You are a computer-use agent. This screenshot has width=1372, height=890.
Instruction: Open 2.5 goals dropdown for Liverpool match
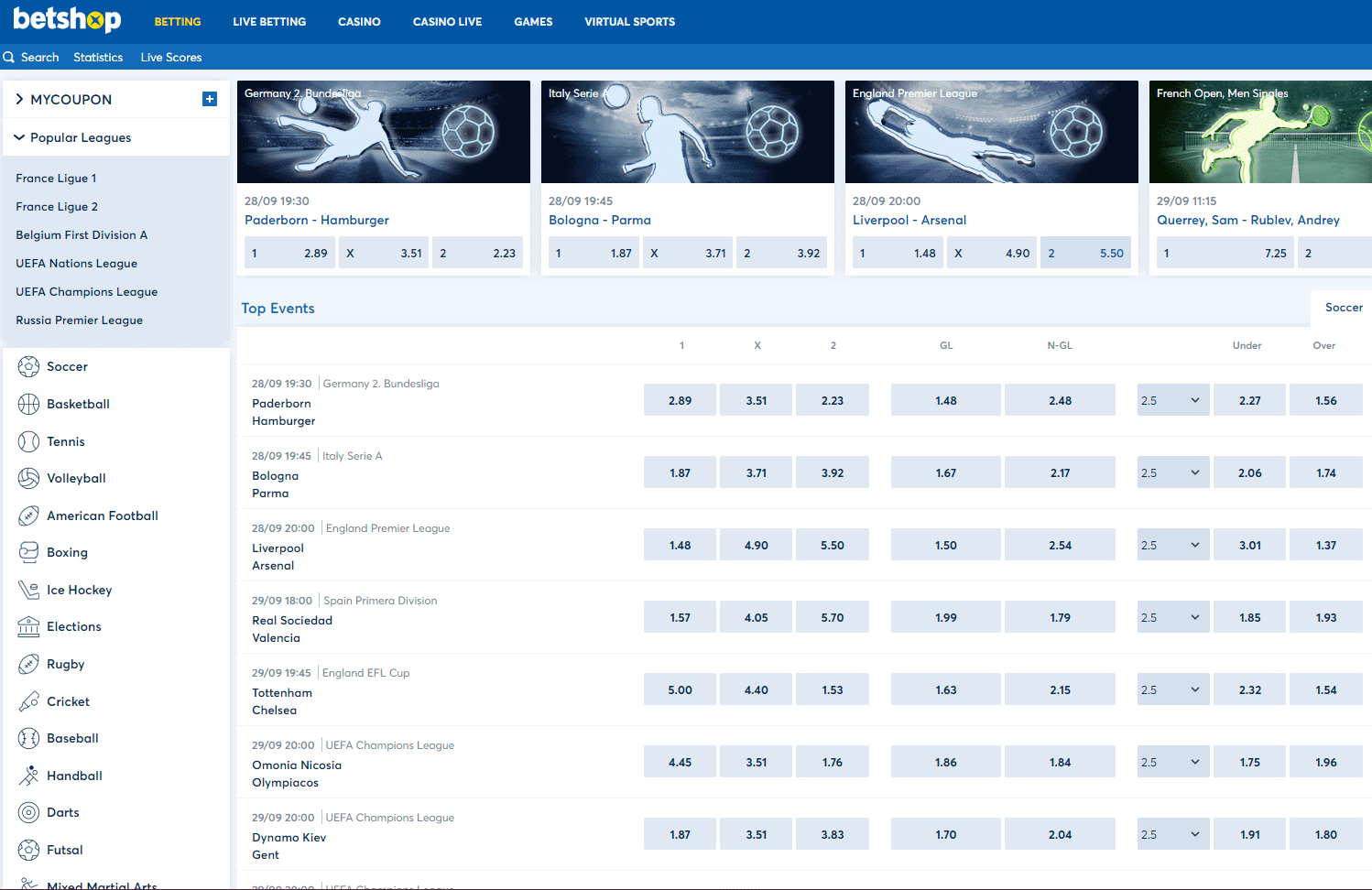click(x=1173, y=545)
